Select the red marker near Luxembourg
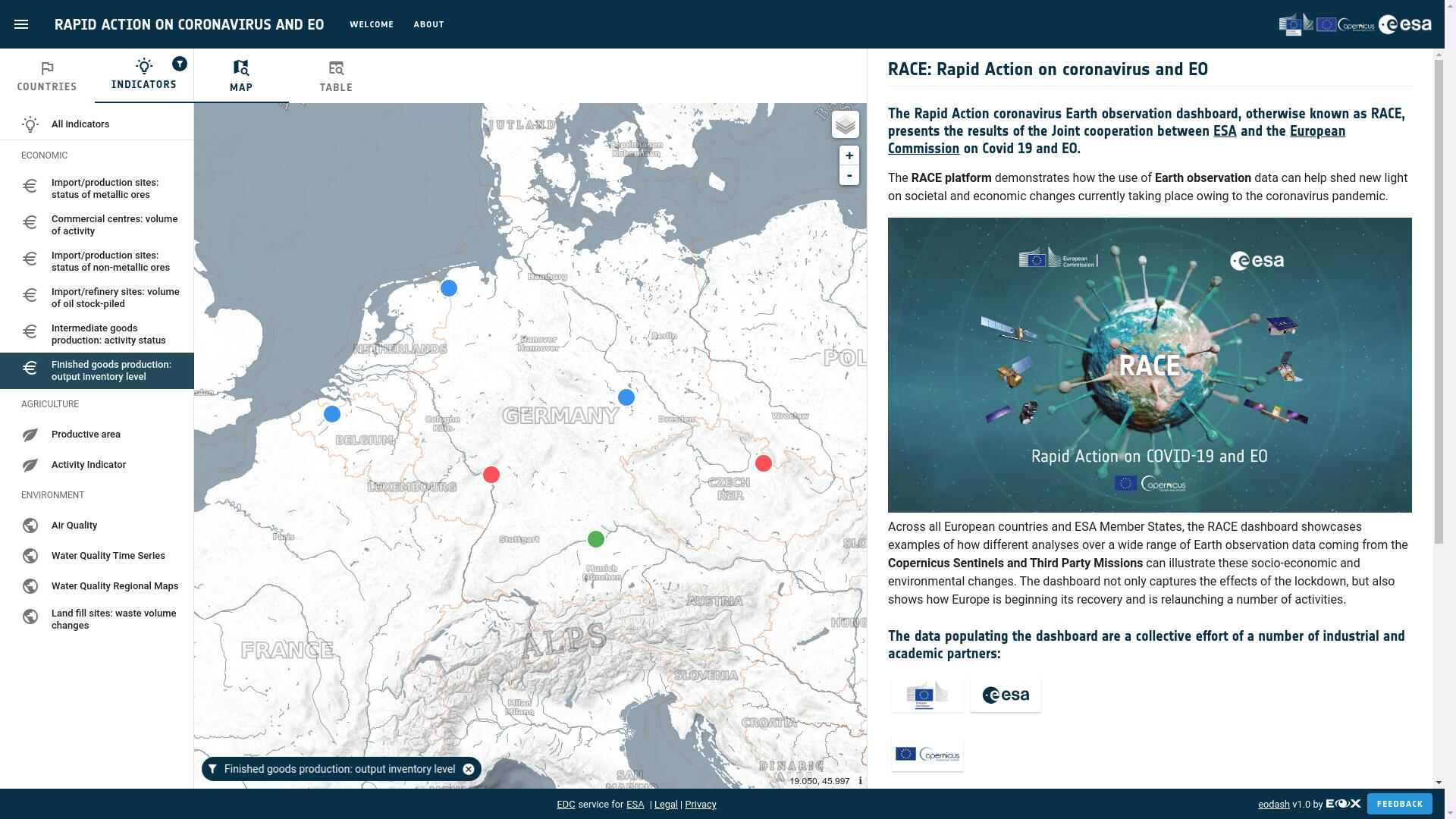The image size is (1456, 819). click(491, 475)
